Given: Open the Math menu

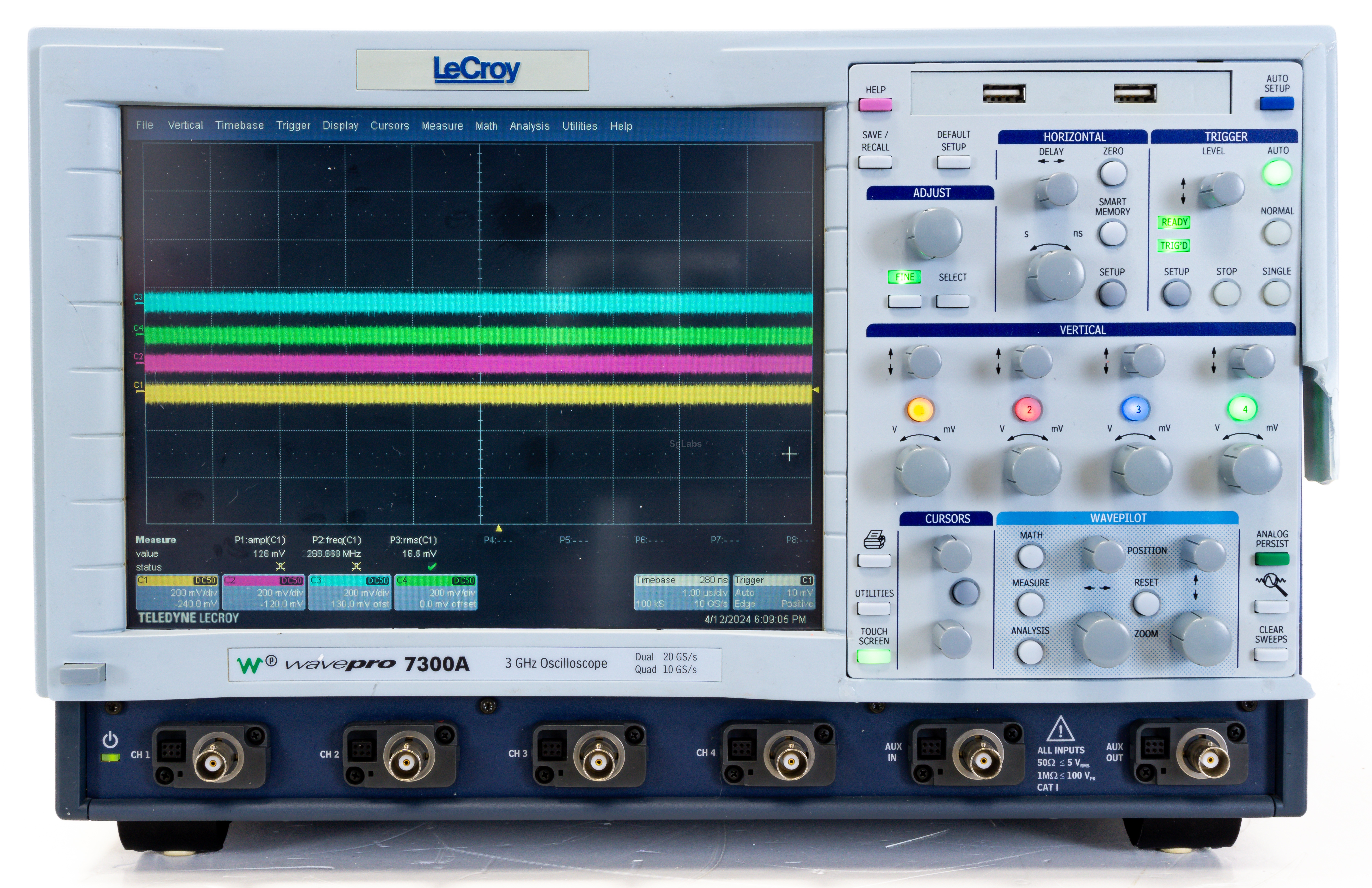Looking at the screenshot, I should [487, 126].
